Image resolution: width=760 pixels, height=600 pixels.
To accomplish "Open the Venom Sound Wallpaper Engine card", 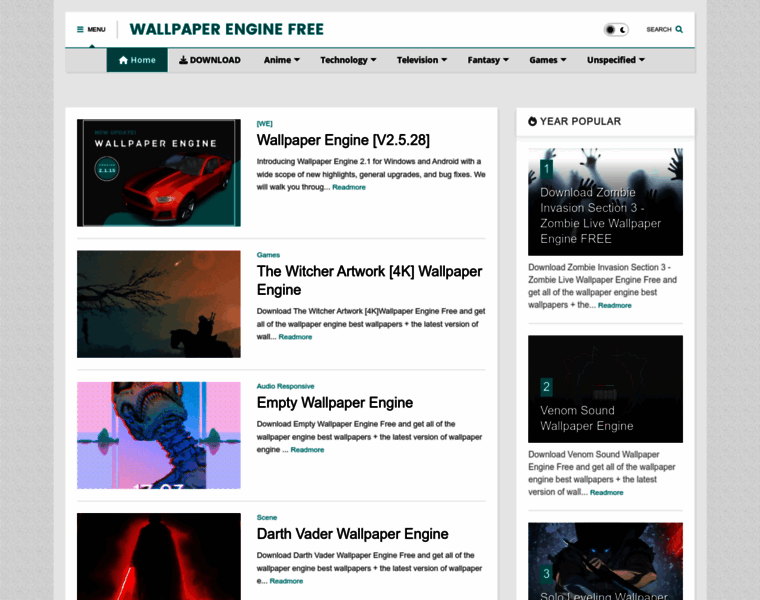I will [x=605, y=389].
